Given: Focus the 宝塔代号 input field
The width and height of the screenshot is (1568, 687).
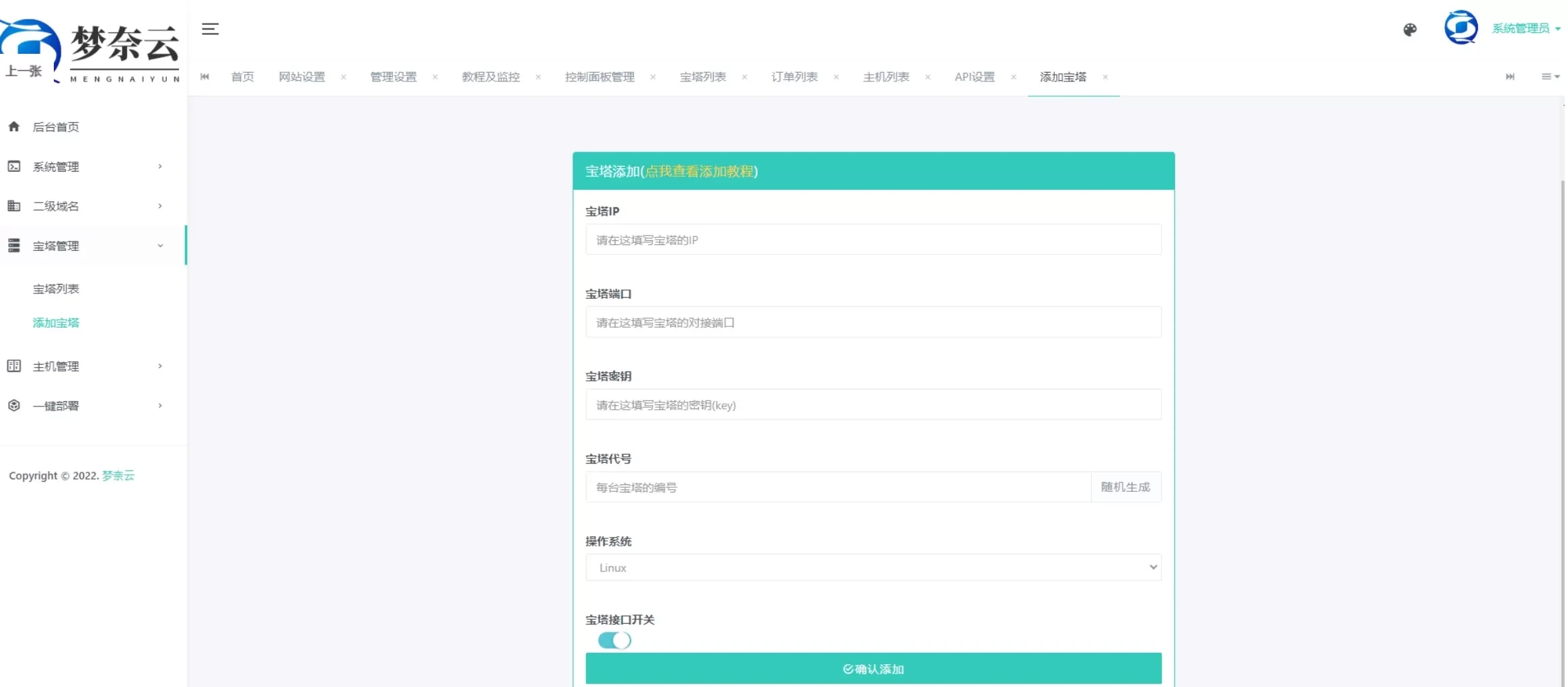Looking at the screenshot, I should 837,486.
